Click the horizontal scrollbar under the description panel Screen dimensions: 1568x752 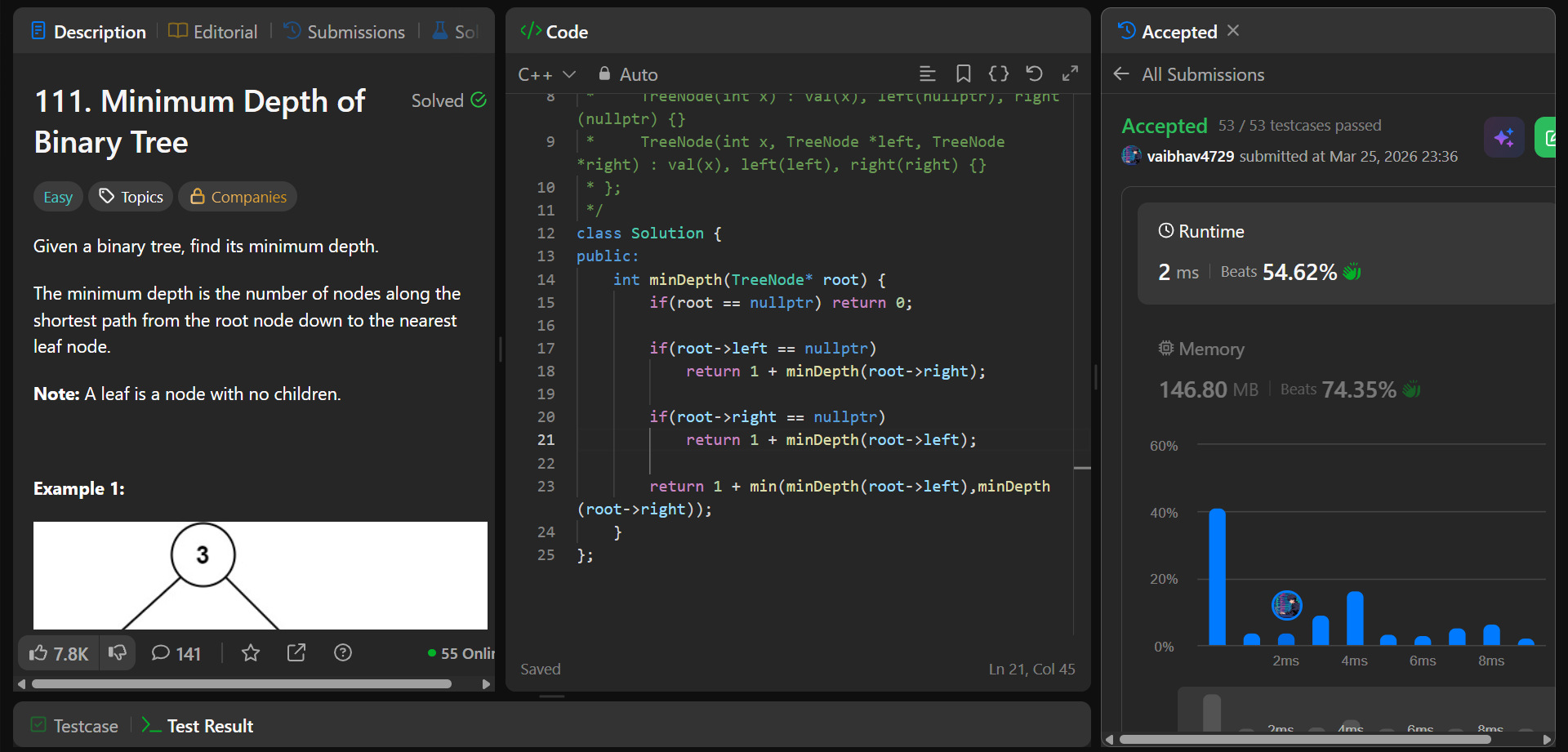click(x=241, y=684)
